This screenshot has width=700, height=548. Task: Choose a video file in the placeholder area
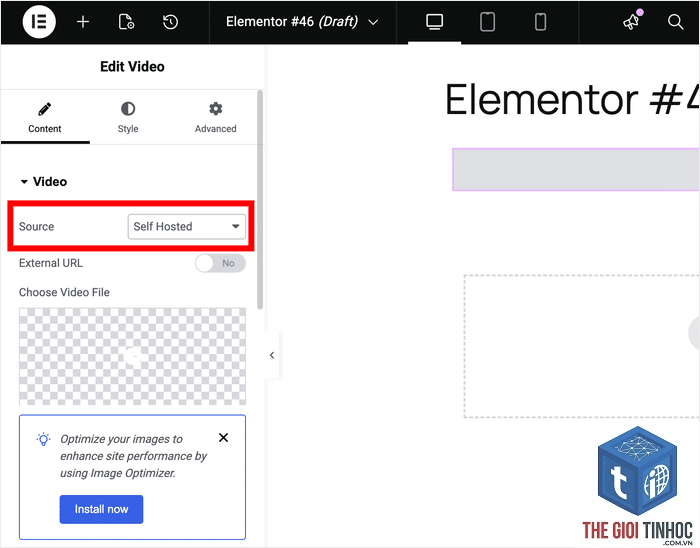point(132,356)
